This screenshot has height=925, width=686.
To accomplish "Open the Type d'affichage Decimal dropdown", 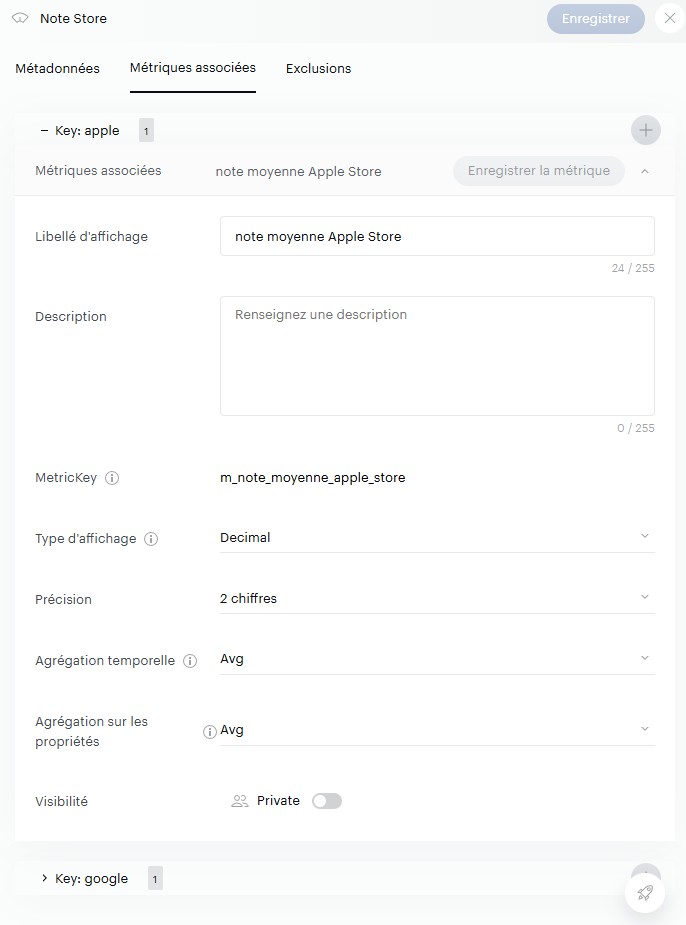I will pyautogui.click(x=436, y=538).
